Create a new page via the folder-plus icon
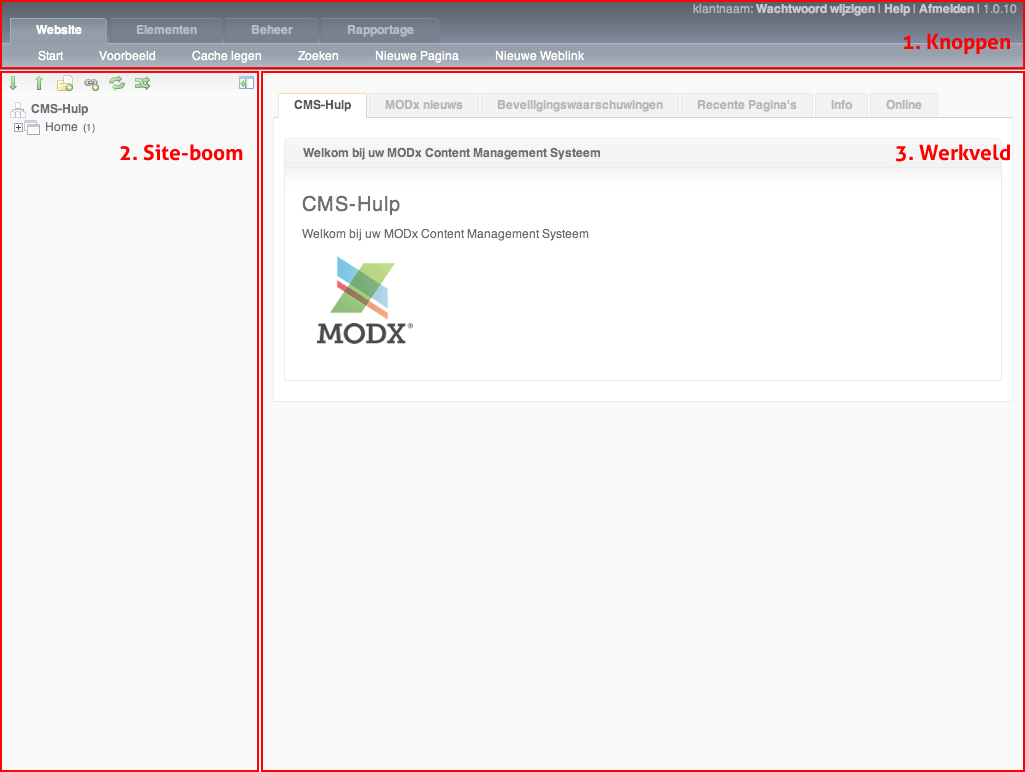 pyautogui.click(x=65, y=84)
